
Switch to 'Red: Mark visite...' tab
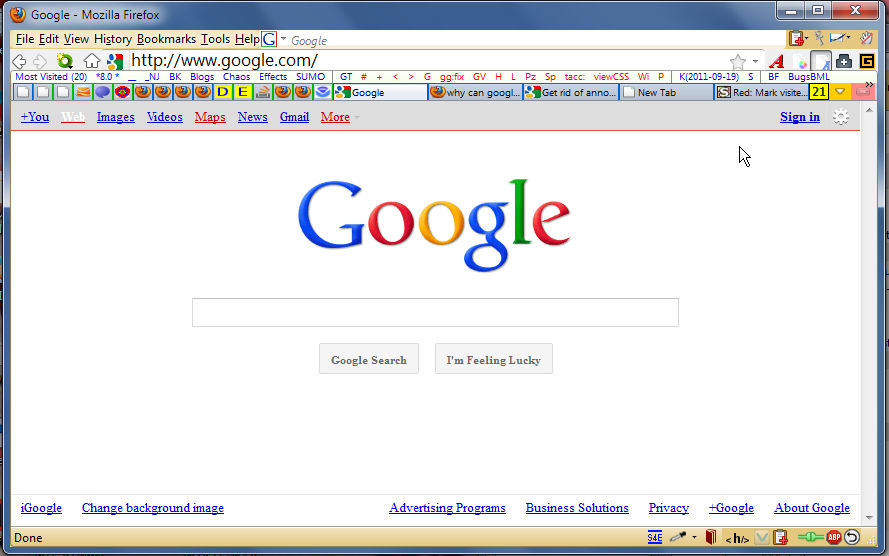761,92
